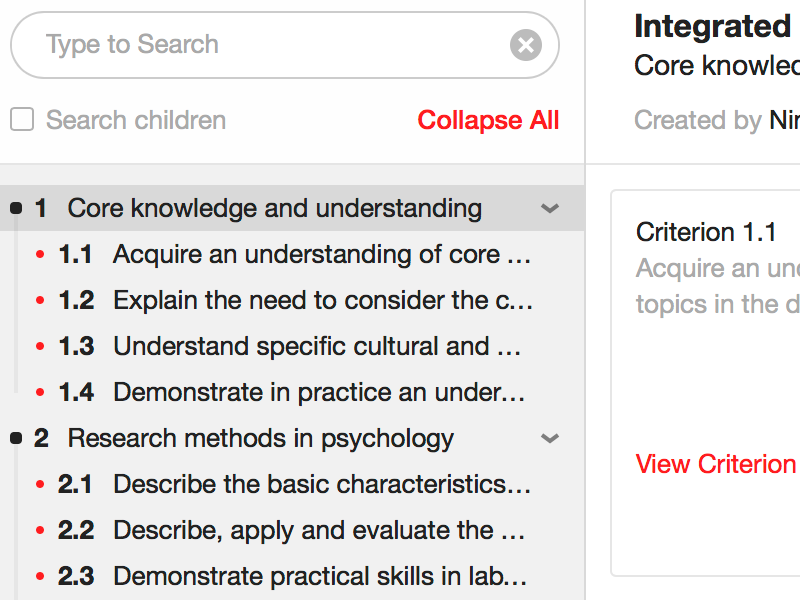
Task: Collapse Research methods in psychology chevron
Action: (549, 438)
